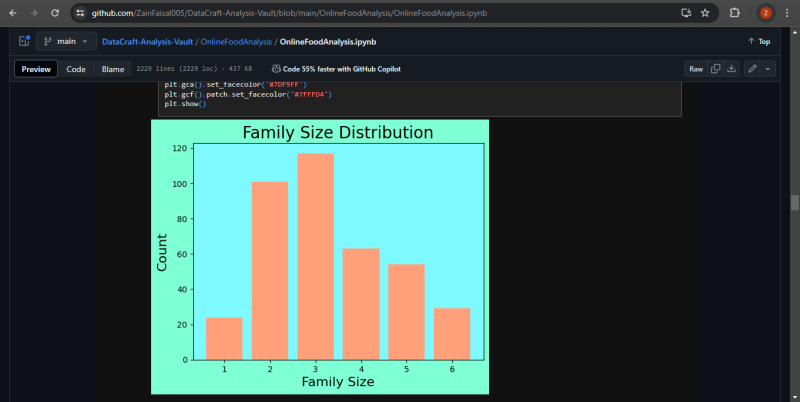Select the Preview tab

(x=36, y=69)
